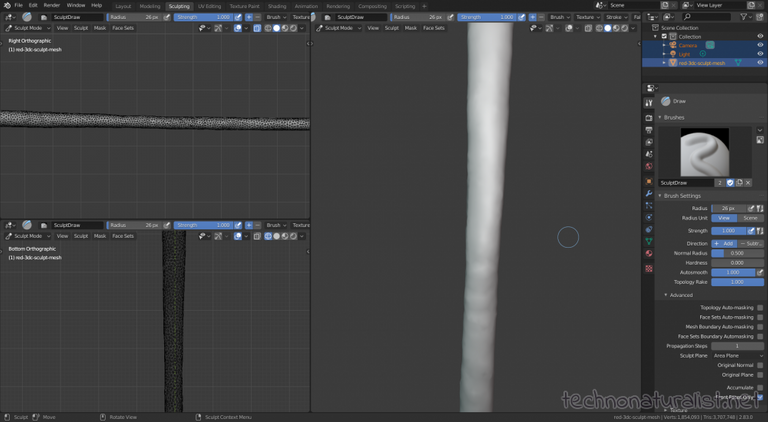
Task: Open the Object Data mesh tab icon
Action: 649,241
